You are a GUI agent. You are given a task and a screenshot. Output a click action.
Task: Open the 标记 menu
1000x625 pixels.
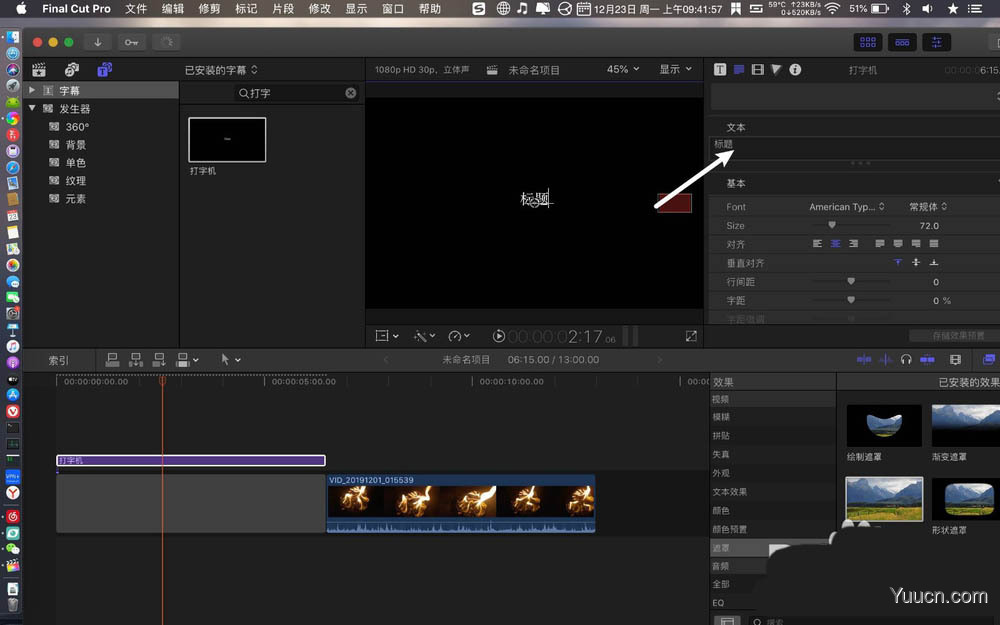246,8
